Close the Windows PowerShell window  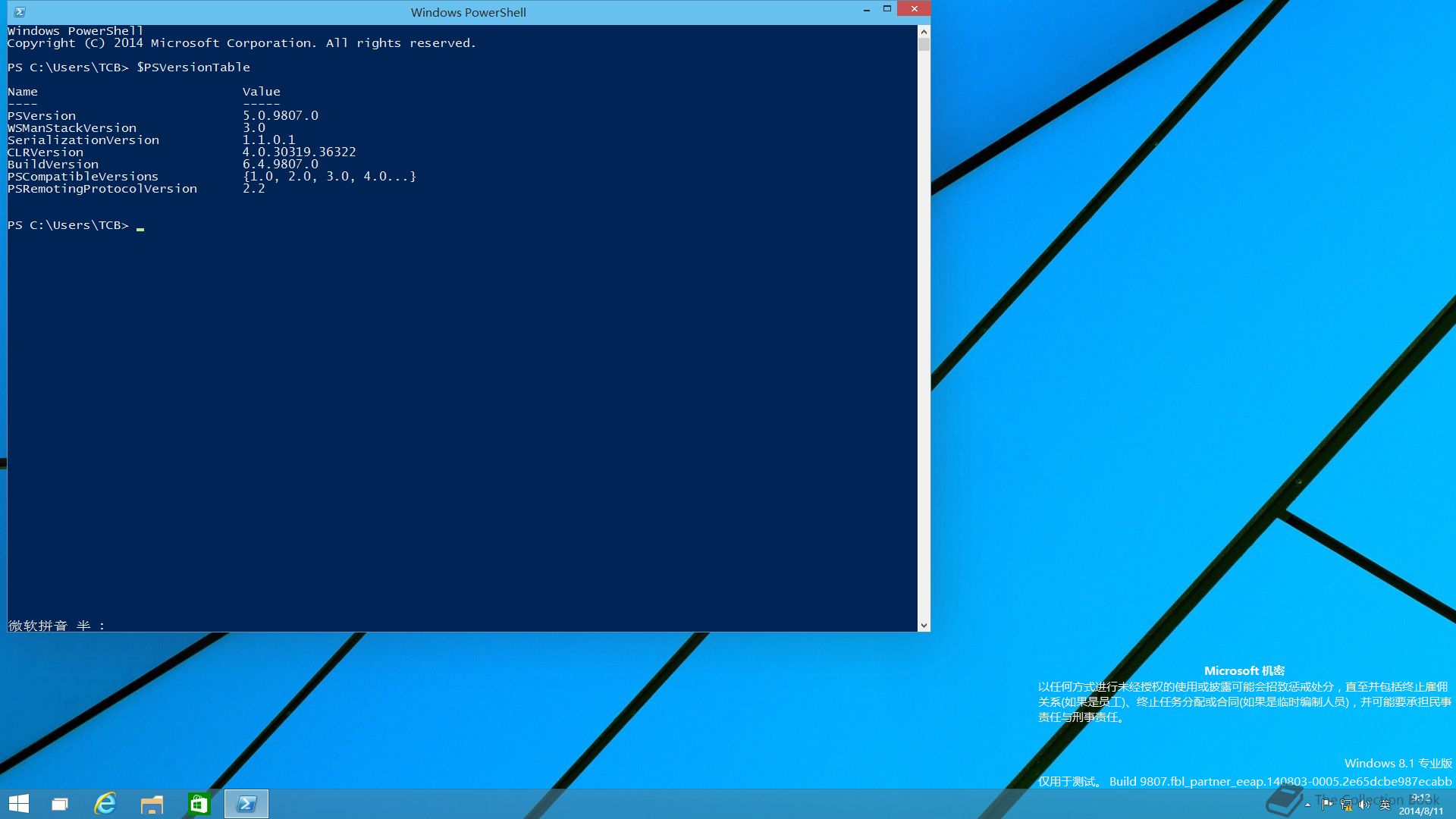pyautogui.click(x=914, y=9)
